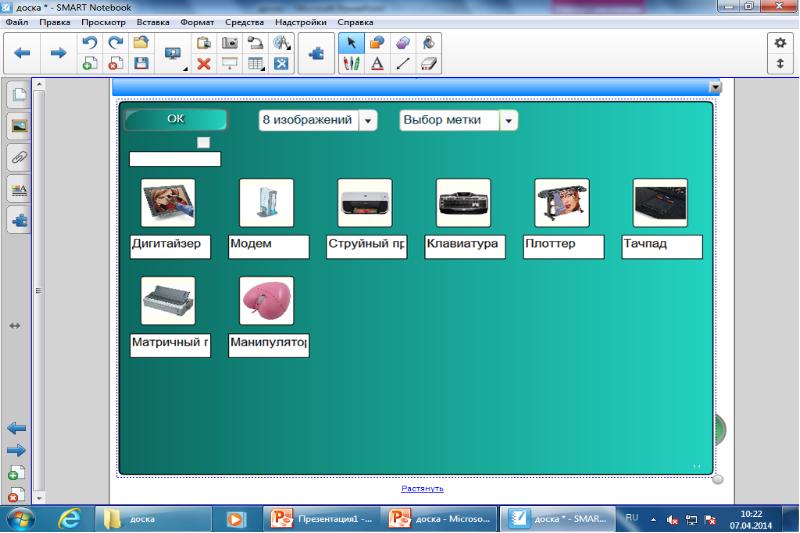Select the Eraser tool

click(x=429, y=63)
